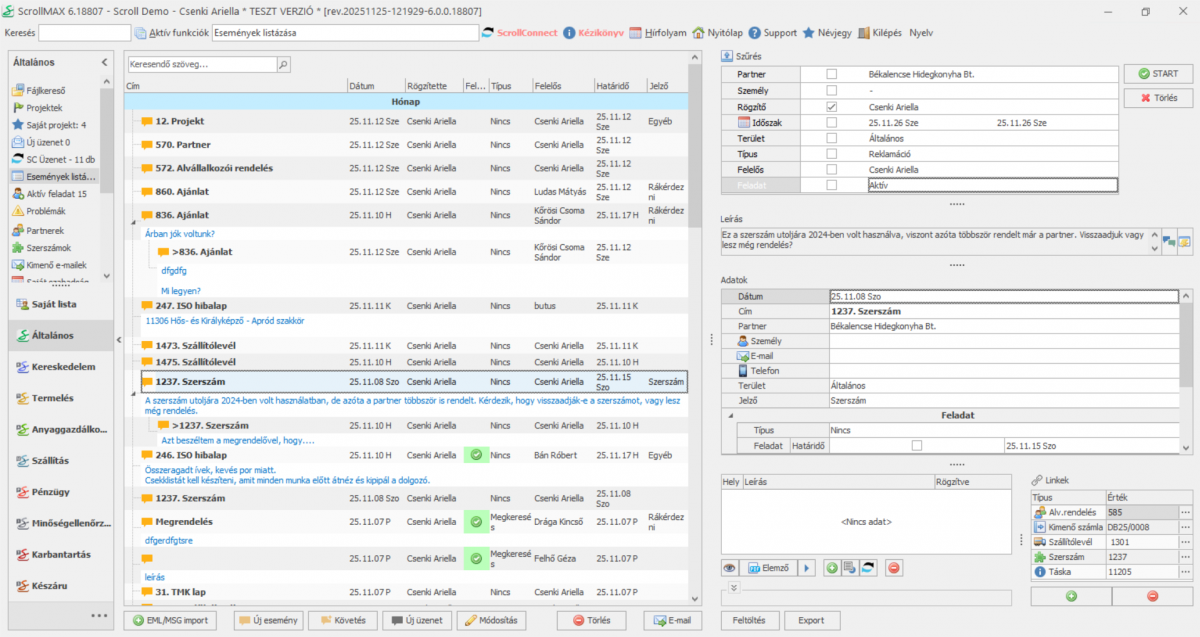Open the dropdown arrow next to Elemző
The image size is (1200, 637).
(807, 568)
